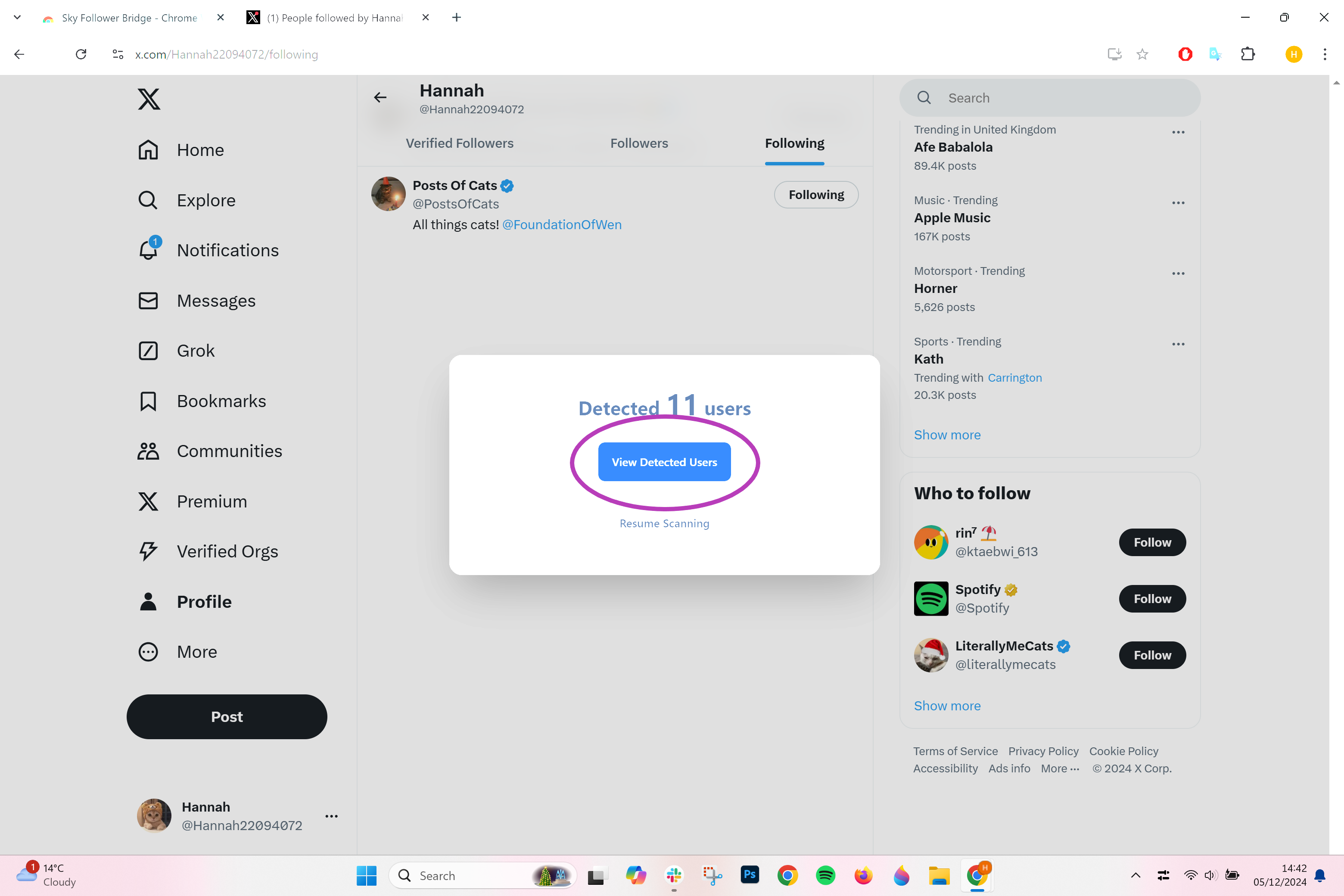Screen dimensions: 1344x896
Task: View site information icon in address bar
Action: pyautogui.click(x=118, y=54)
